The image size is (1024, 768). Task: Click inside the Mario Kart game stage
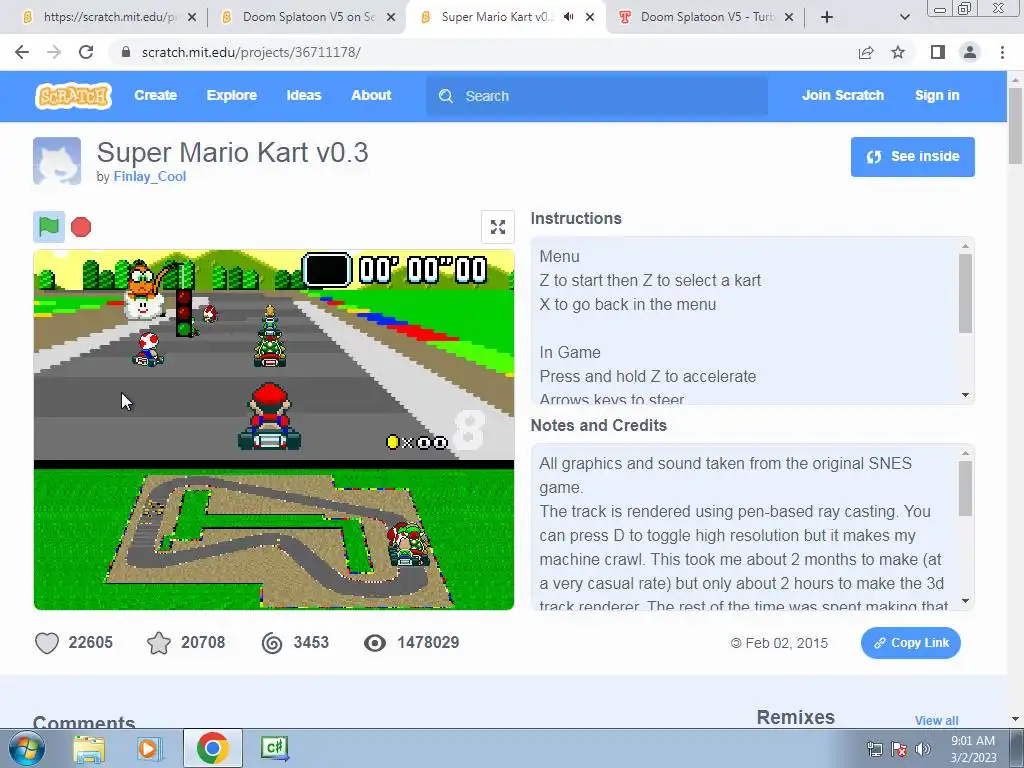274,430
